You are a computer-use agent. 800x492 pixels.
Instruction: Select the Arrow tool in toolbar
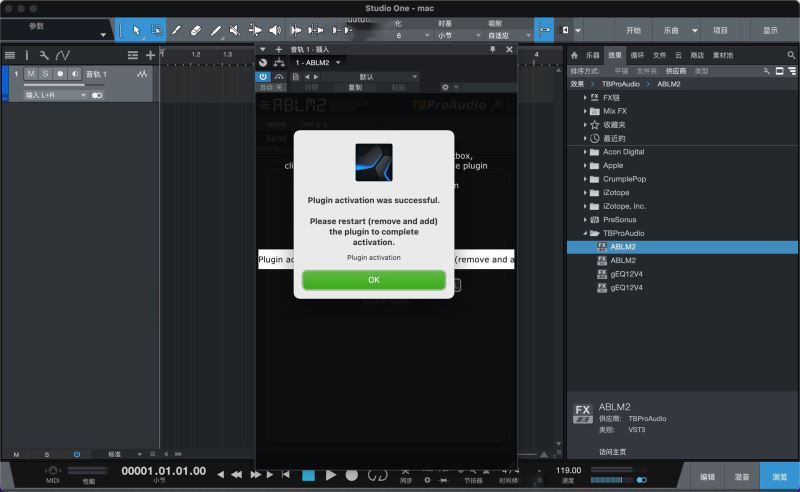coord(137,31)
